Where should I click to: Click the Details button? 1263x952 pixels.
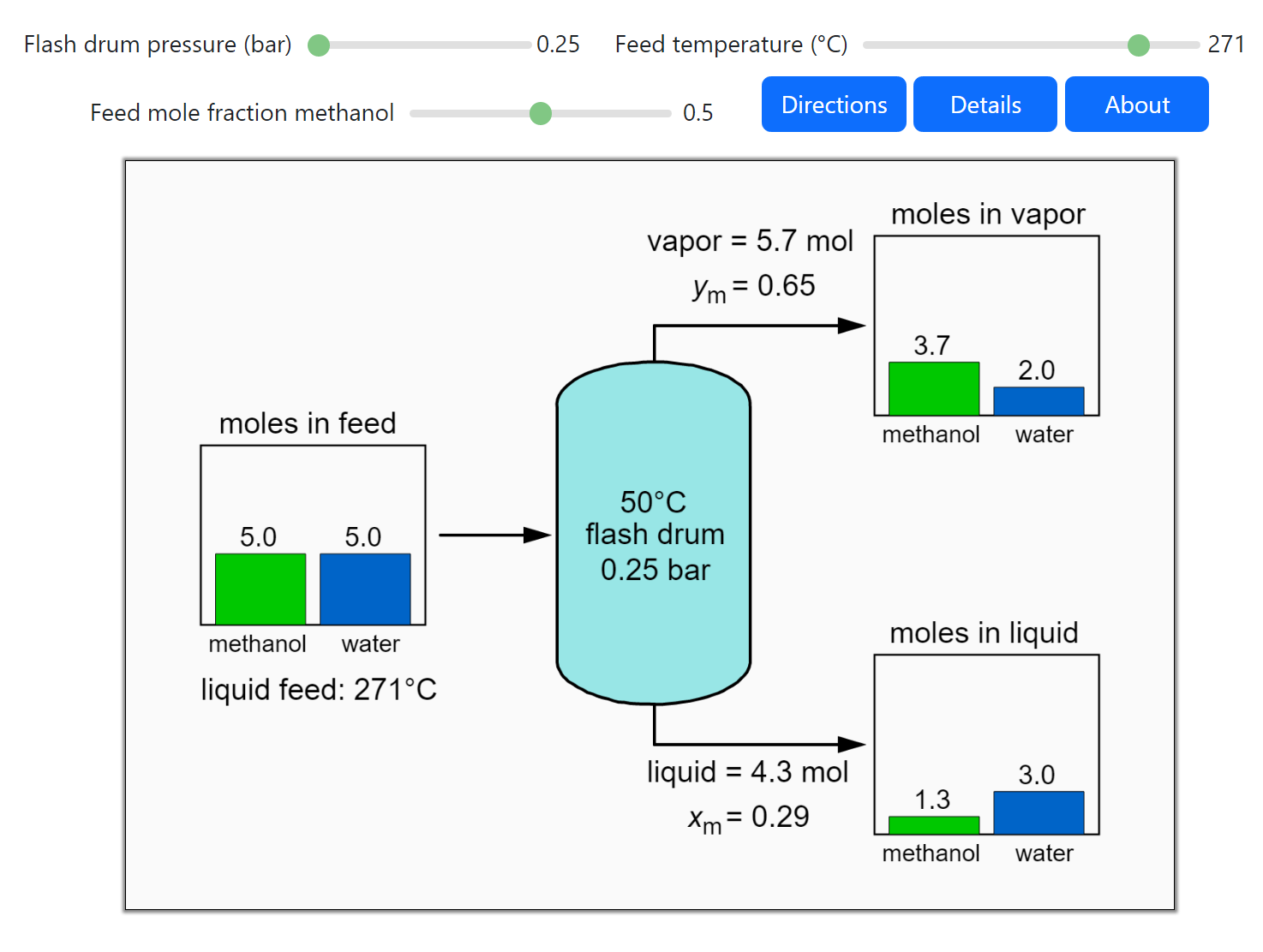coord(985,105)
